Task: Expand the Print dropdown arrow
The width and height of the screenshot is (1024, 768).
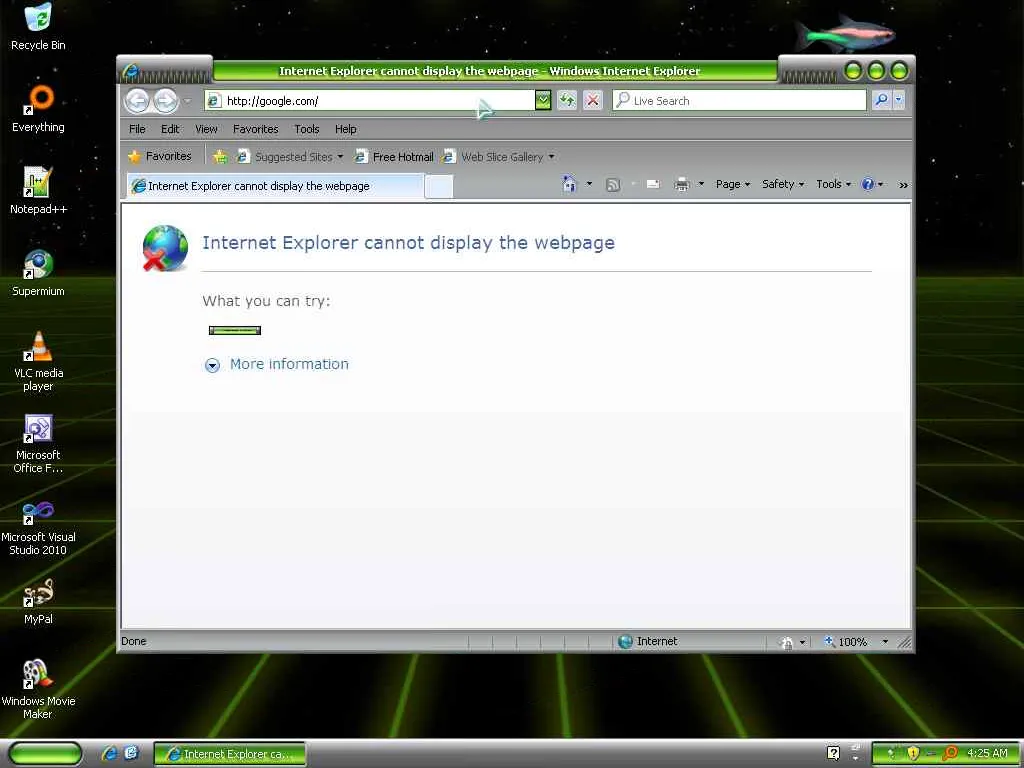Action: [701, 184]
